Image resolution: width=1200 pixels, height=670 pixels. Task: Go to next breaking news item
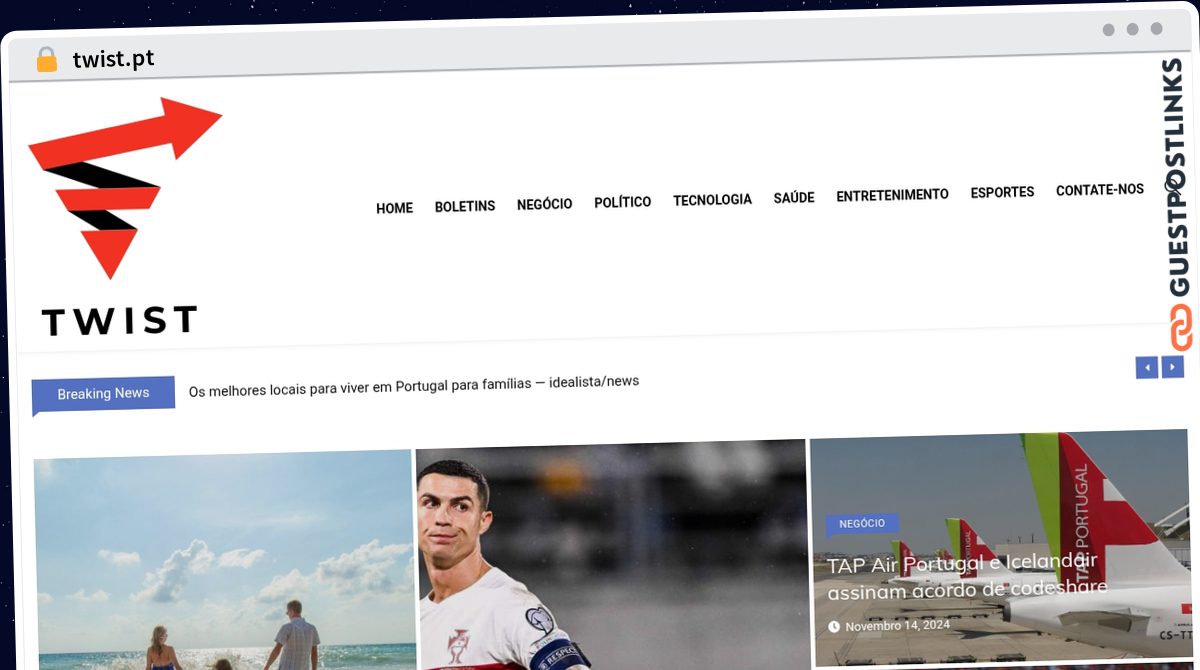point(1172,367)
